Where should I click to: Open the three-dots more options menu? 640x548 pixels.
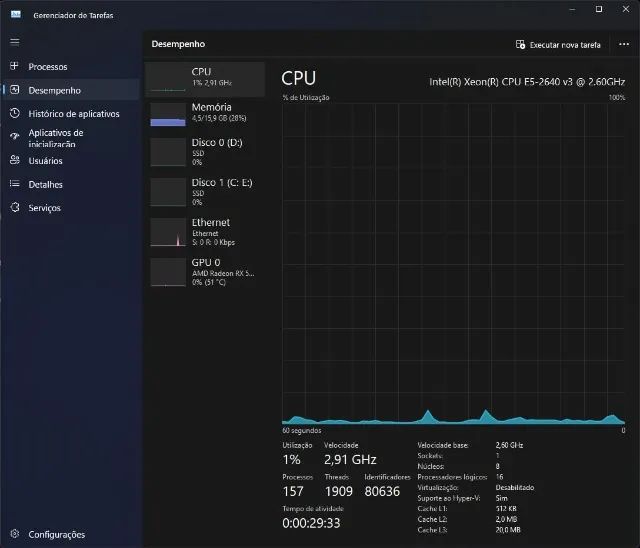624,44
